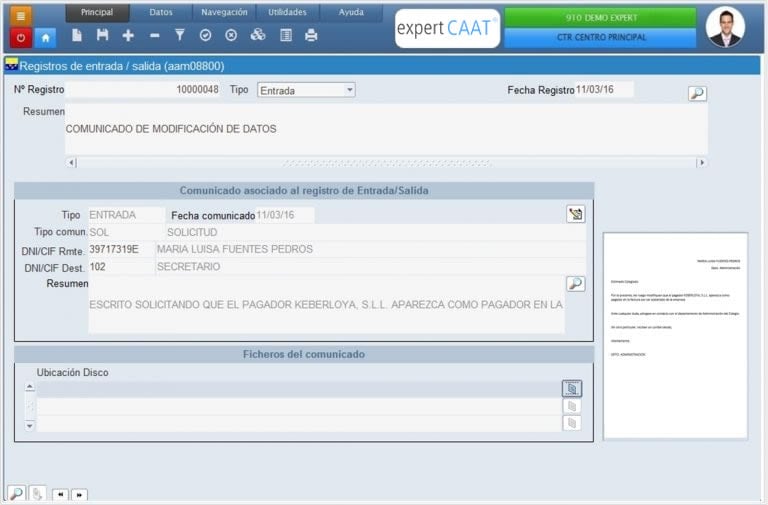The image size is (768, 505).
Task: Click DNI/CIF Rmte. field 39717319E
Action: coord(121,249)
